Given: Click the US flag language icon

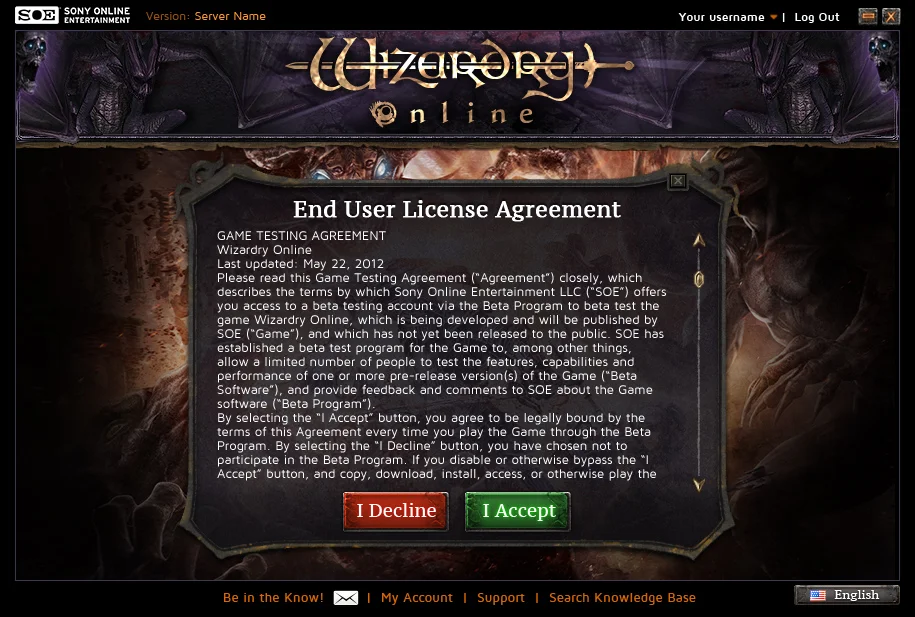Looking at the screenshot, I should (x=818, y=595).
